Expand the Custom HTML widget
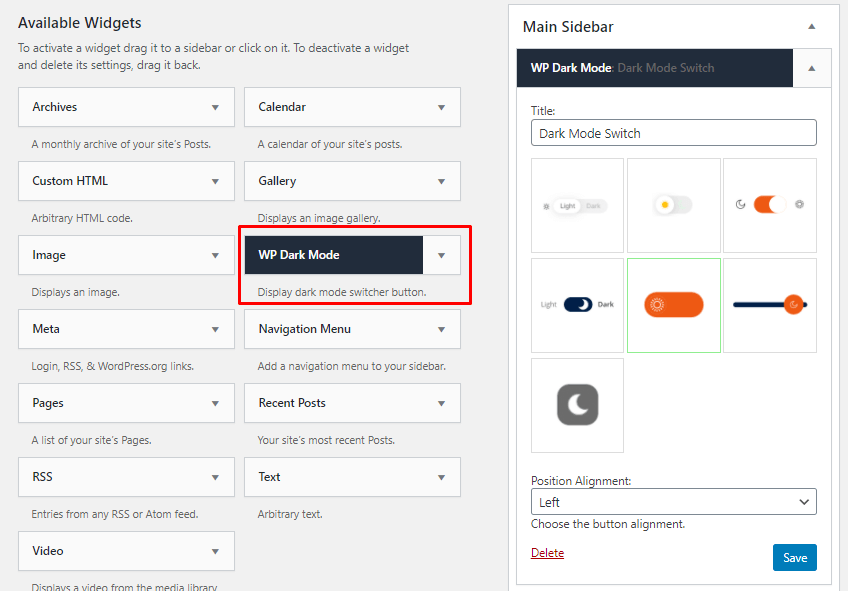 215,181
